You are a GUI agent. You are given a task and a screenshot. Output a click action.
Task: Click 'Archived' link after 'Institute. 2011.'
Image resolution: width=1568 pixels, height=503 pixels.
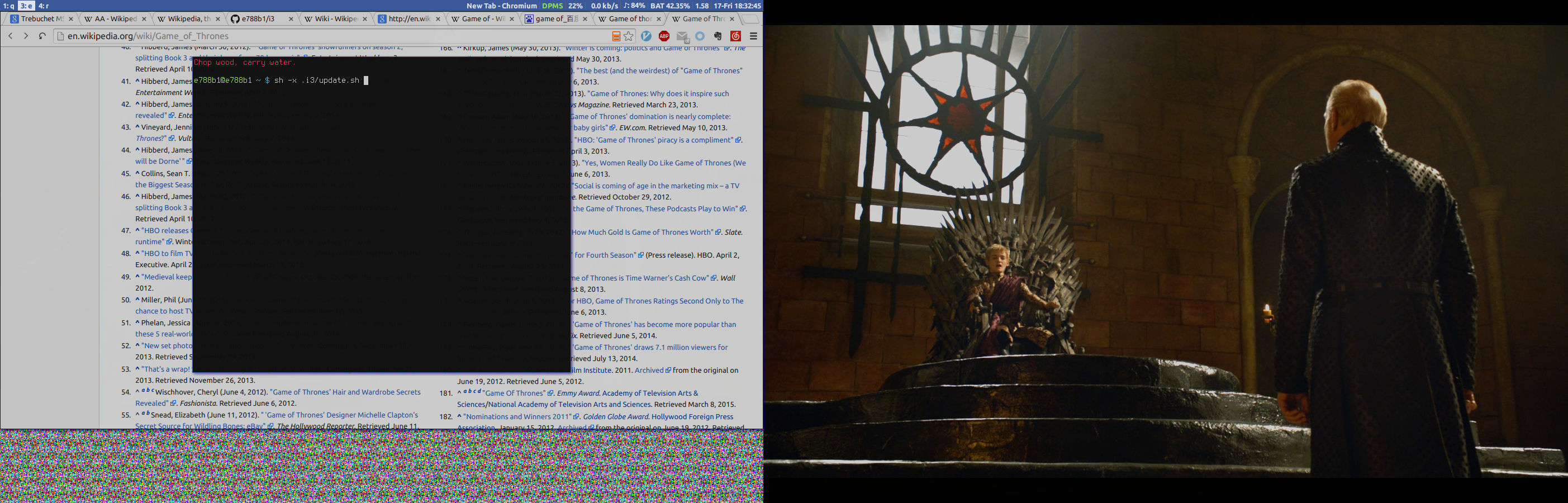pos(649,370)
